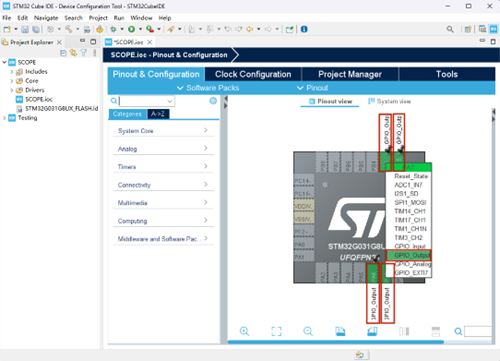The image size is (500, 361).
Task: Switch to the Tools tab
Action: (x=447, y=74)
